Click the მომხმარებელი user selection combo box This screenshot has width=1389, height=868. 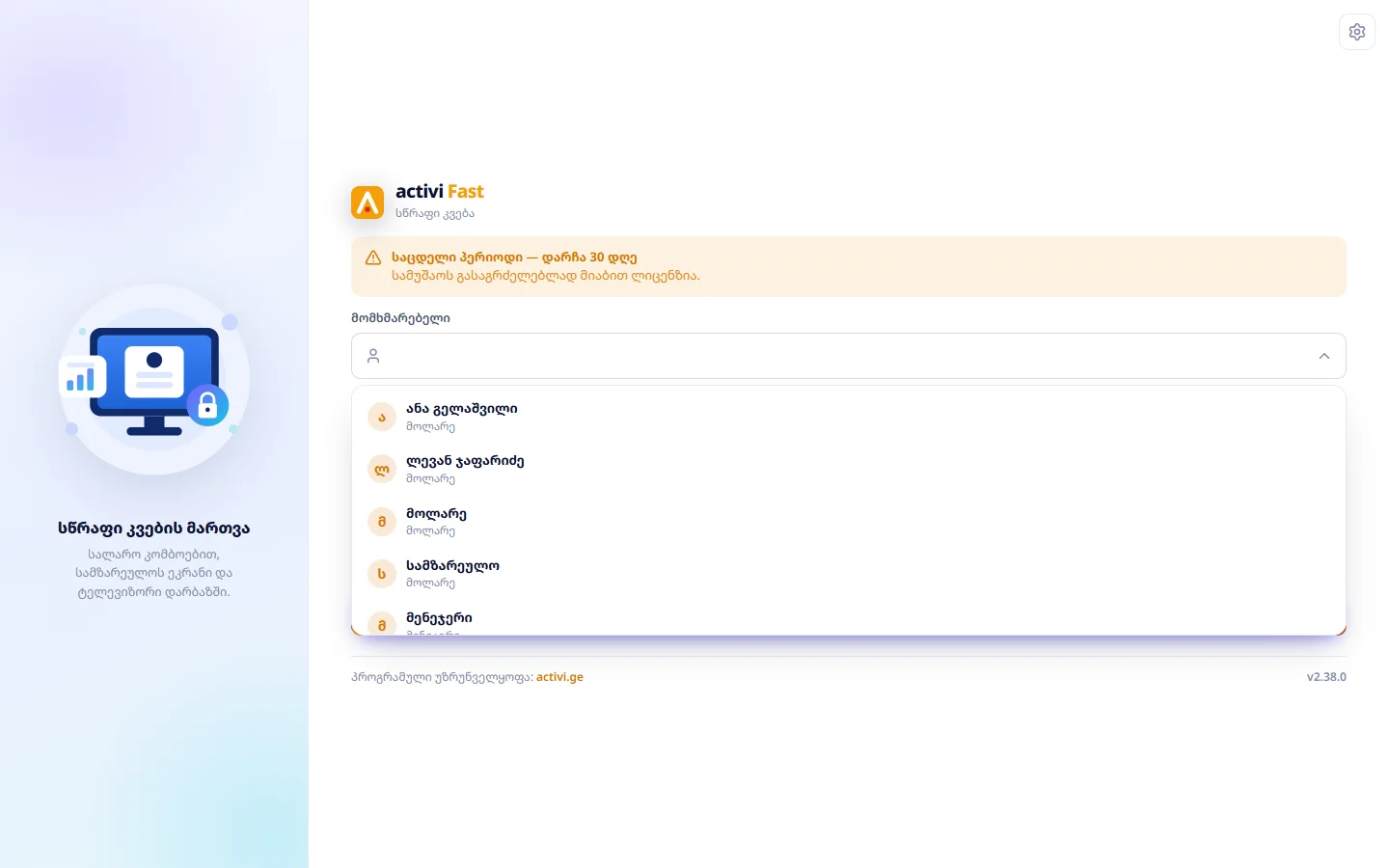[849, 356]
